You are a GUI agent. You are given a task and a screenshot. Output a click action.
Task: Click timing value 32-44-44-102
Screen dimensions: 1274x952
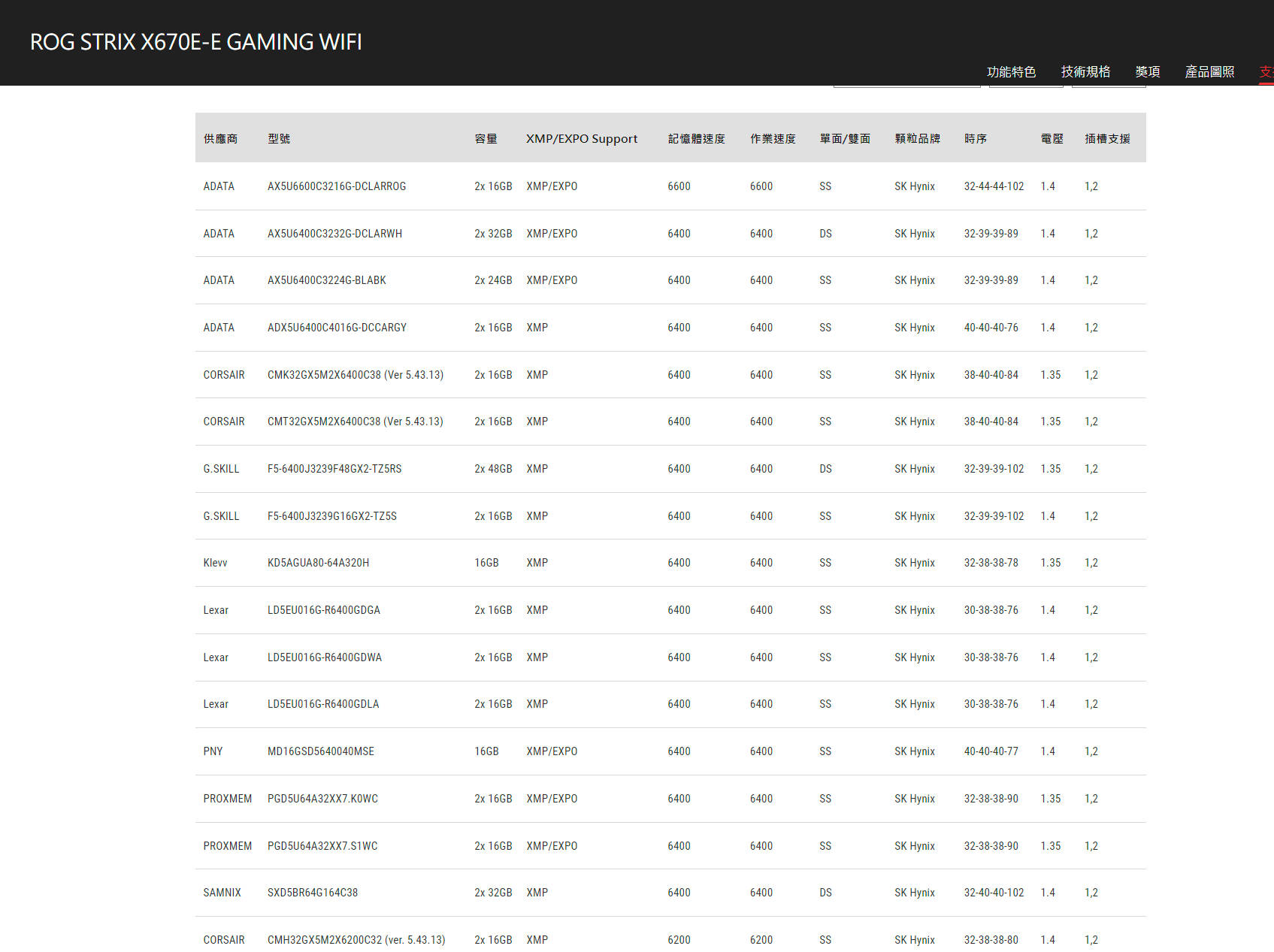pyautogui.click(x=994, y=186)
